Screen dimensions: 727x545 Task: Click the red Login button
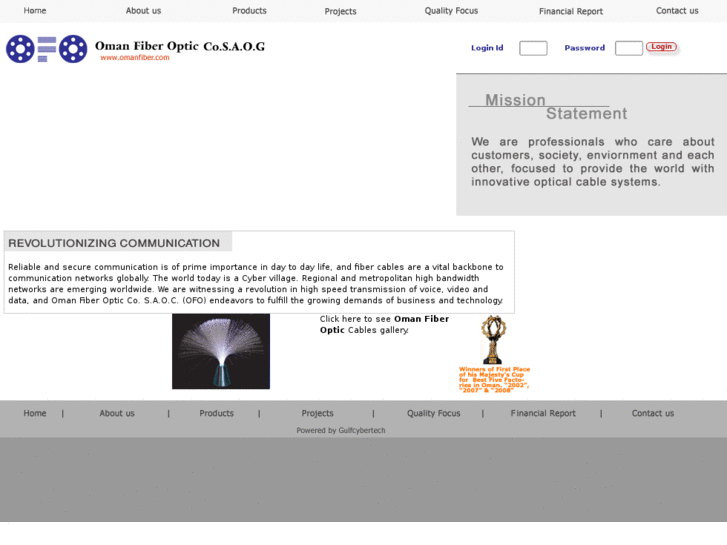662,47
